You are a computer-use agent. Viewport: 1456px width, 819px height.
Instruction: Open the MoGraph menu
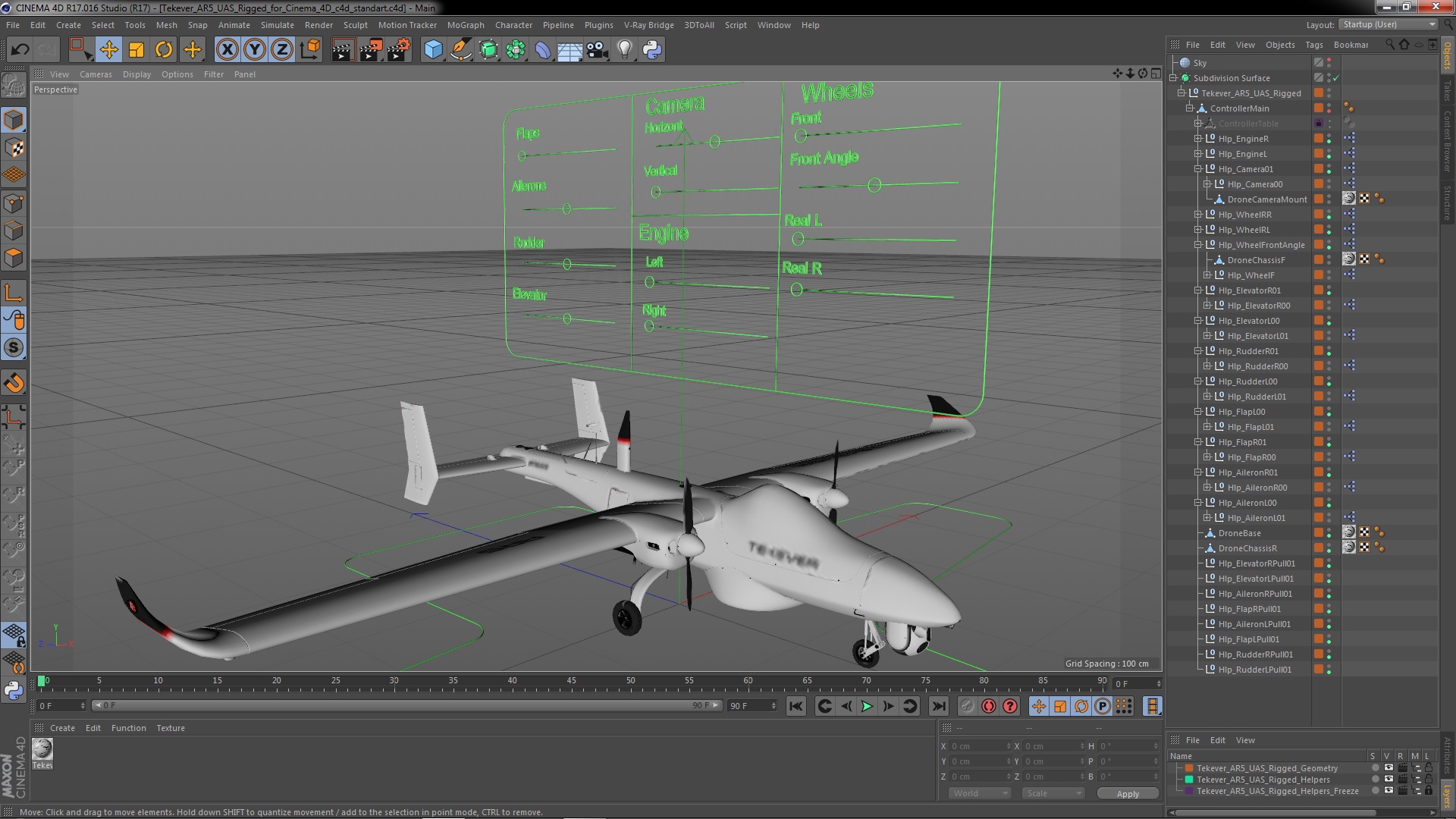point(465,25)
